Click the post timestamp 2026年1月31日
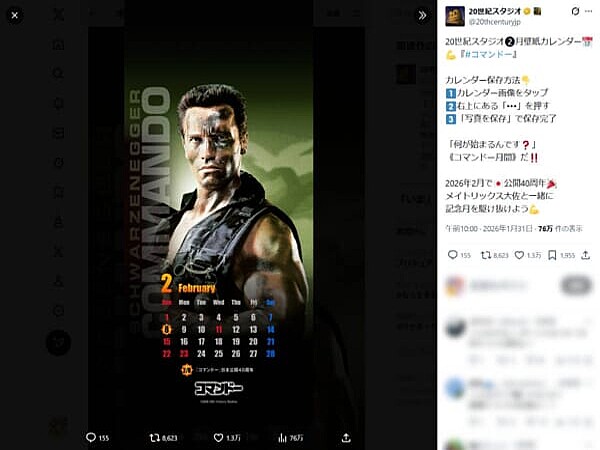 [x=507, y=228]
